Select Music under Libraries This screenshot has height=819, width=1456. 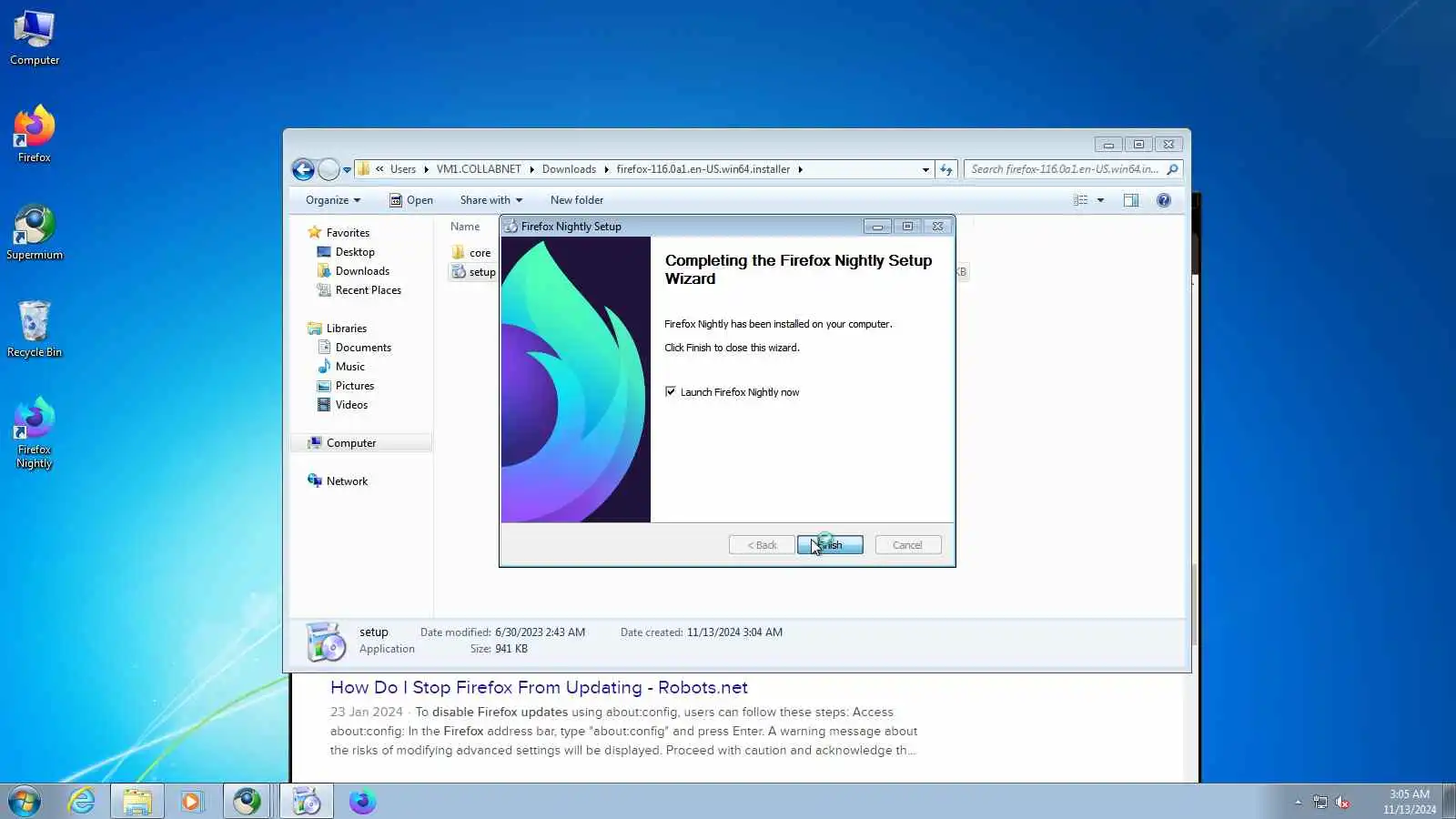[x=341, y=367]
